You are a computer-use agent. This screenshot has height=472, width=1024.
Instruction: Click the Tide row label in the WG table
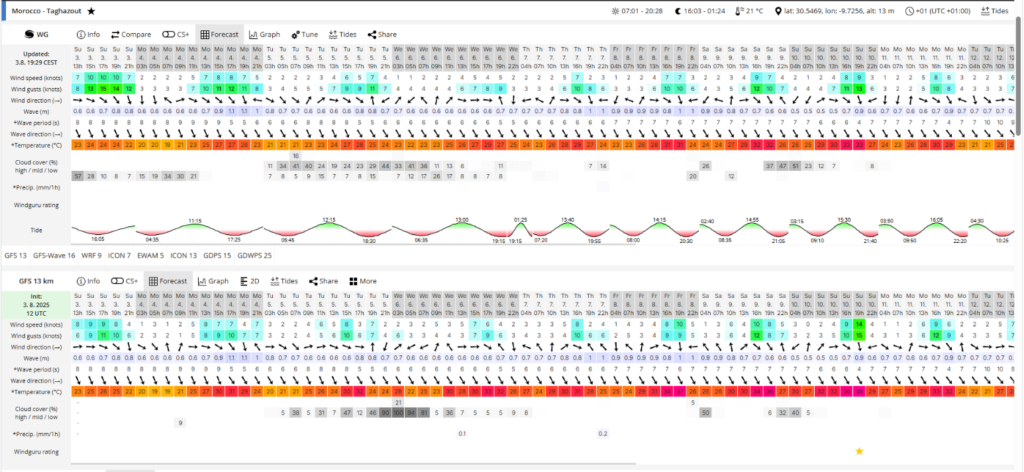click(x=35, y=230)
